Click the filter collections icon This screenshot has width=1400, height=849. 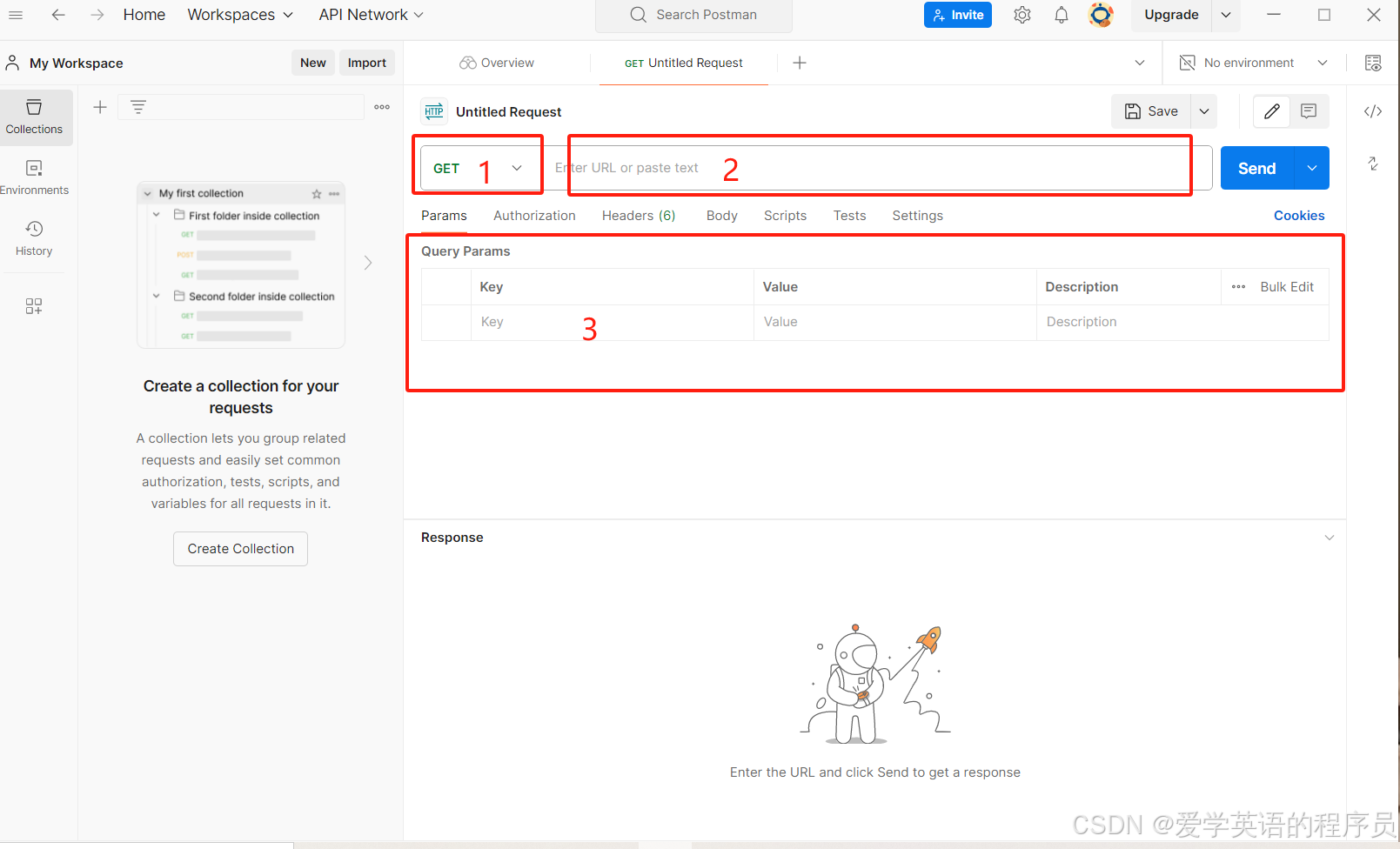pyautogui.click(x=137, y=107)
